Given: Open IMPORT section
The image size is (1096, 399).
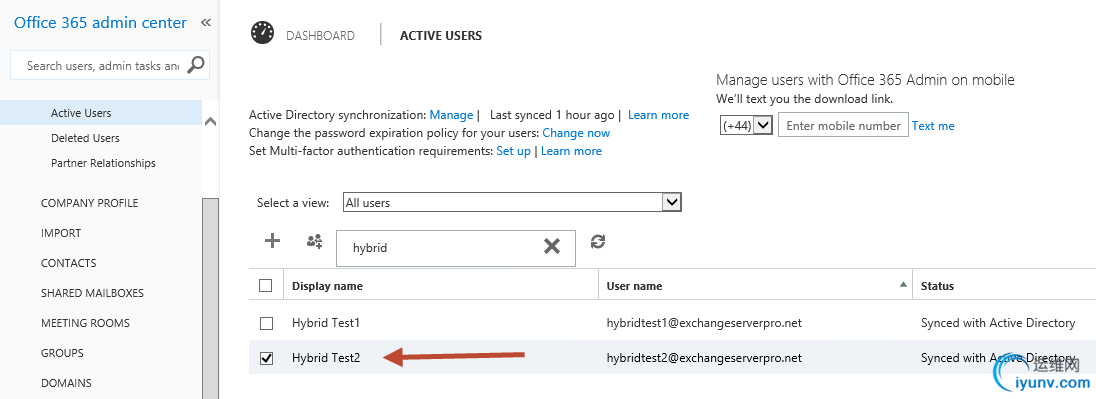Looking at the screenshot, I should coord(61,233).
